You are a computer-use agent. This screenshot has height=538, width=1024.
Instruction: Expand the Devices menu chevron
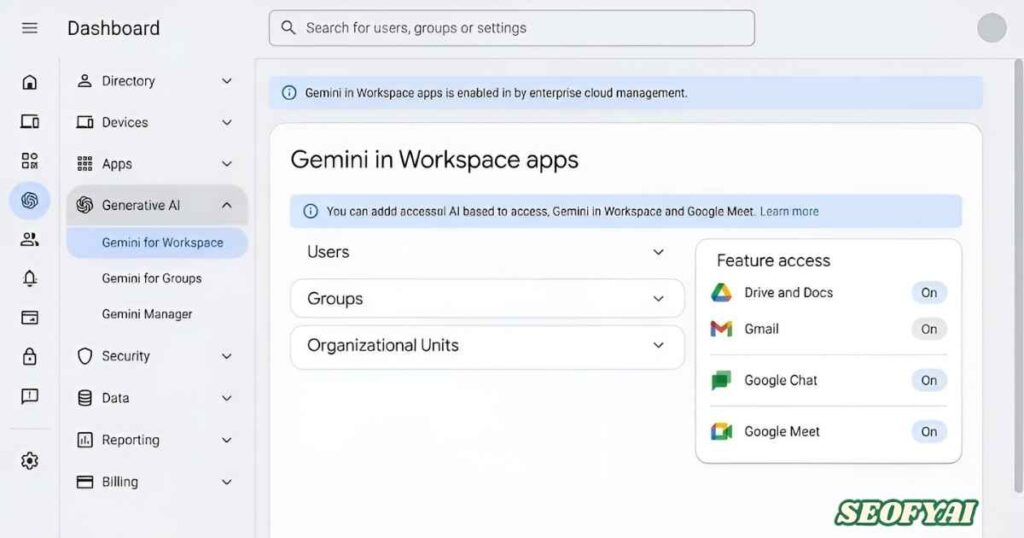pyautogui.click(x=227, y=122)
